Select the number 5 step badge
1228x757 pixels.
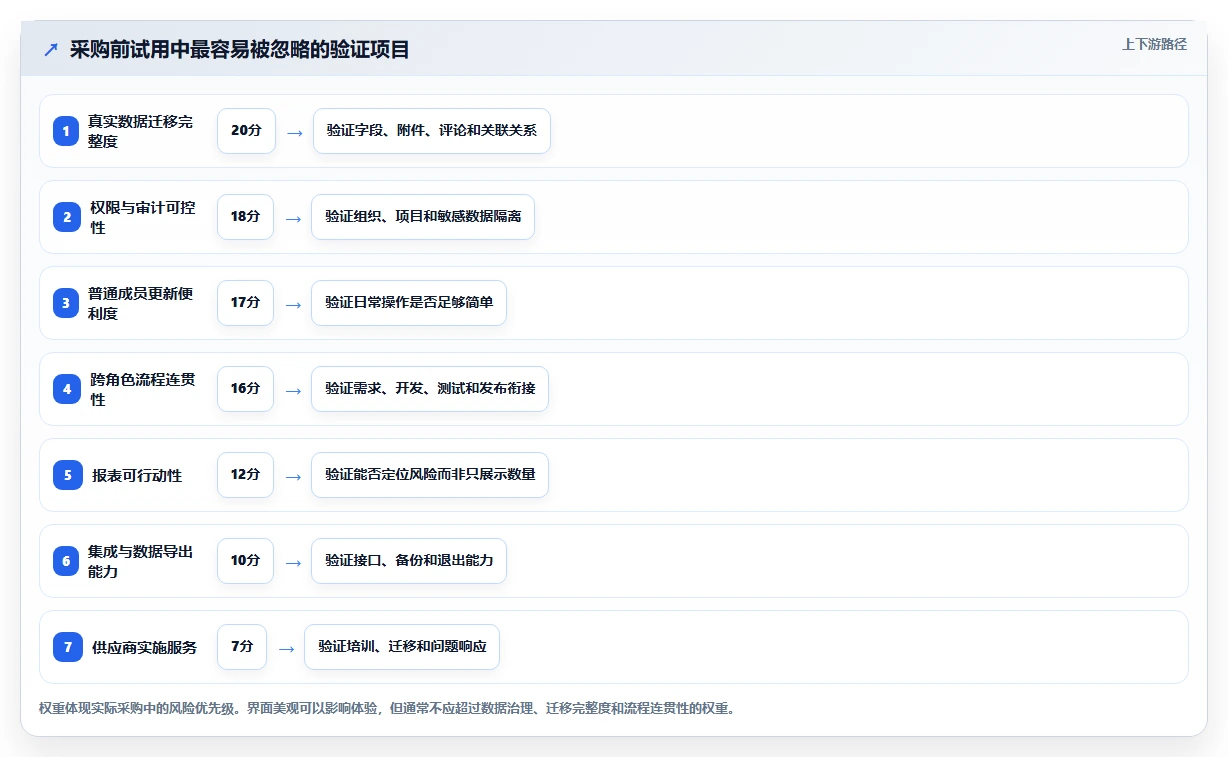pyautogui.click(x=68, y=475)
